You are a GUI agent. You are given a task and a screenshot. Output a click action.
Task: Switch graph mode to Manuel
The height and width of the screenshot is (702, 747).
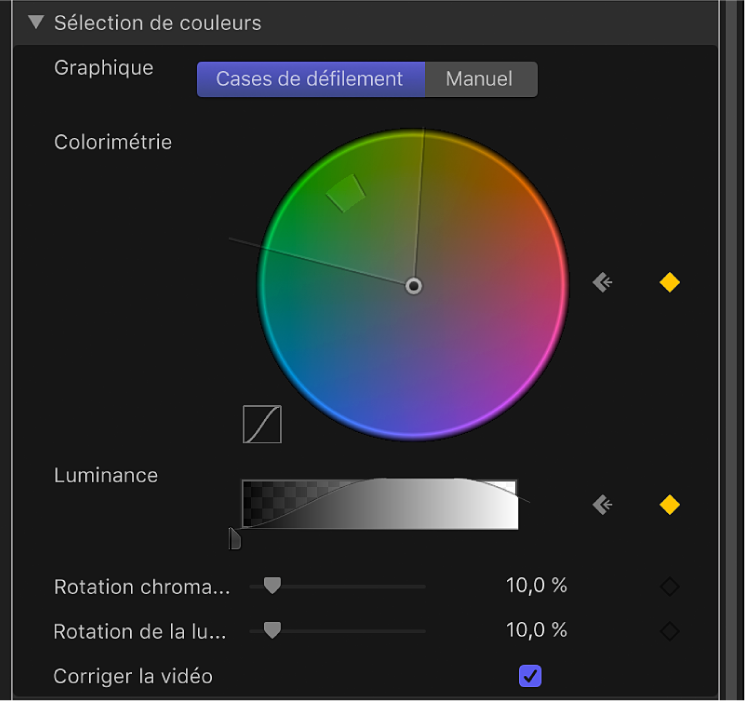tap(480, 79)
